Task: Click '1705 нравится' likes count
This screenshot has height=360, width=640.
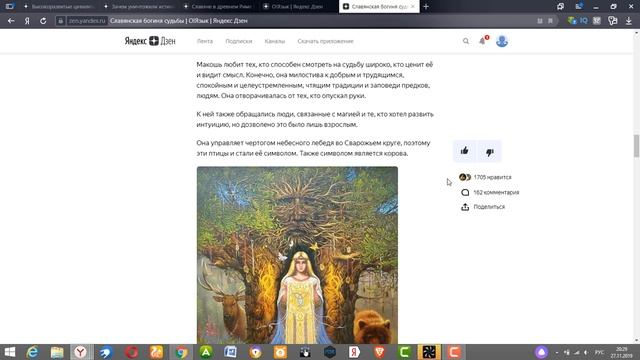Action: click(492, 177)
